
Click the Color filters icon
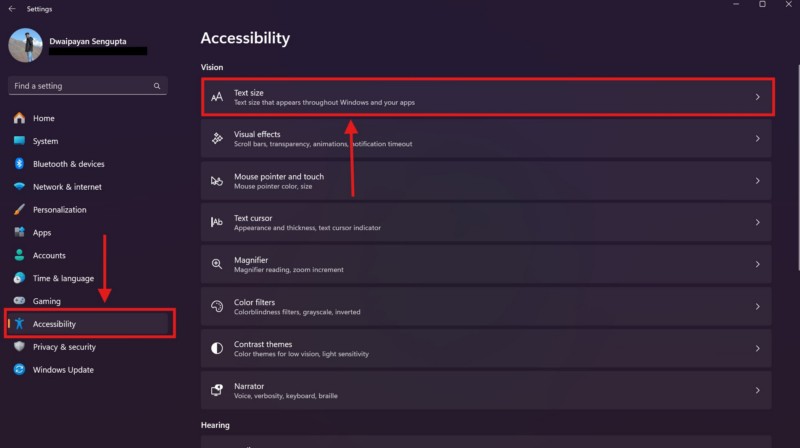[216, 306]
